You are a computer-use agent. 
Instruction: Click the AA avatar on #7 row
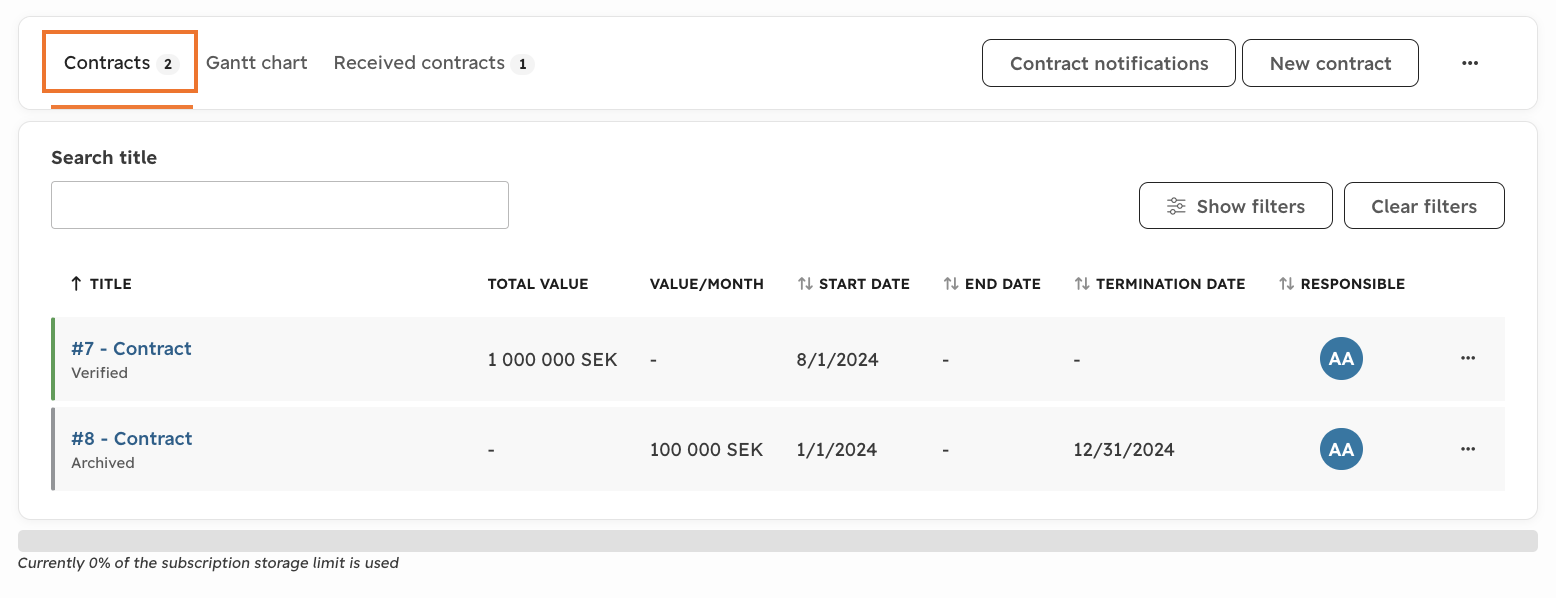(1341, 358)
